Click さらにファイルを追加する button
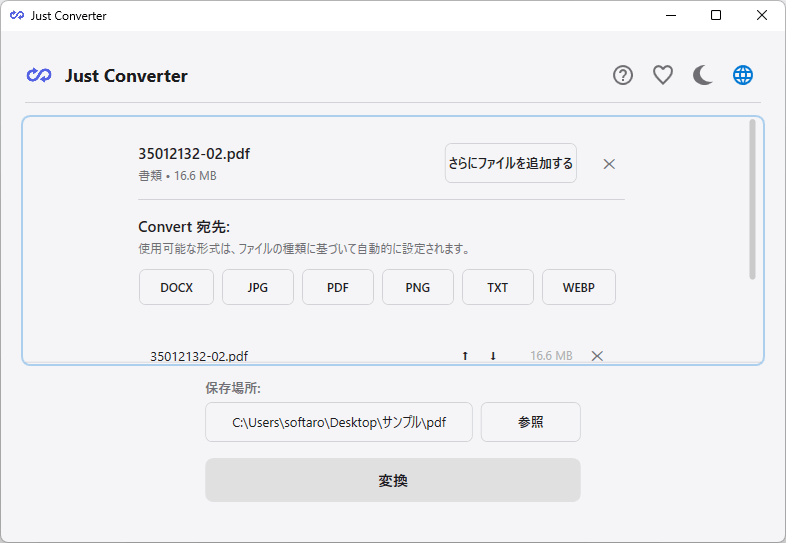Image resolution: width=786 pixels, height=543 pixels. pyautogui.click(x=510, y=163)
